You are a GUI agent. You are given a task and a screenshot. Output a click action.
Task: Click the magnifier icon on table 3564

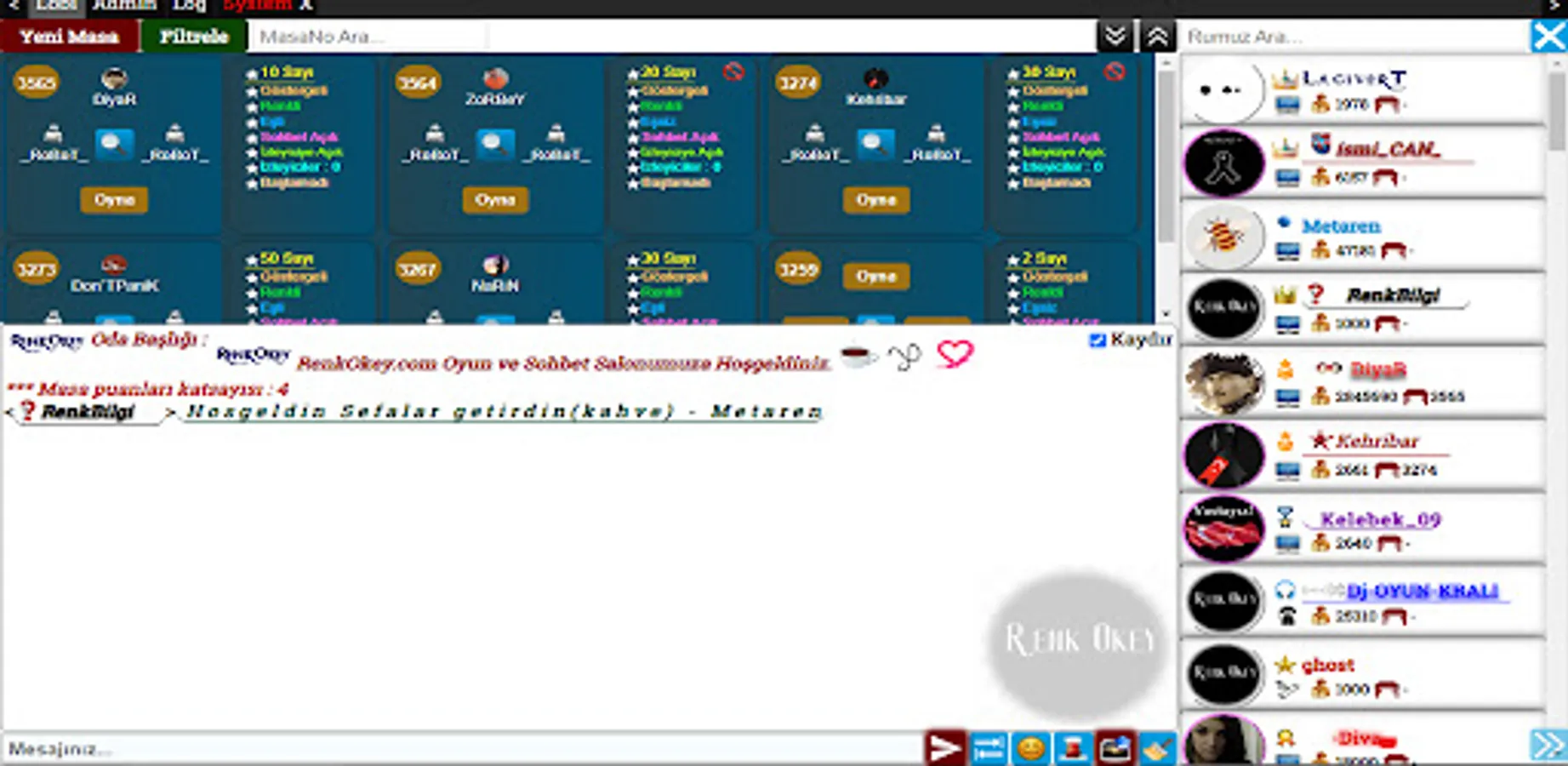coord(495,145)
